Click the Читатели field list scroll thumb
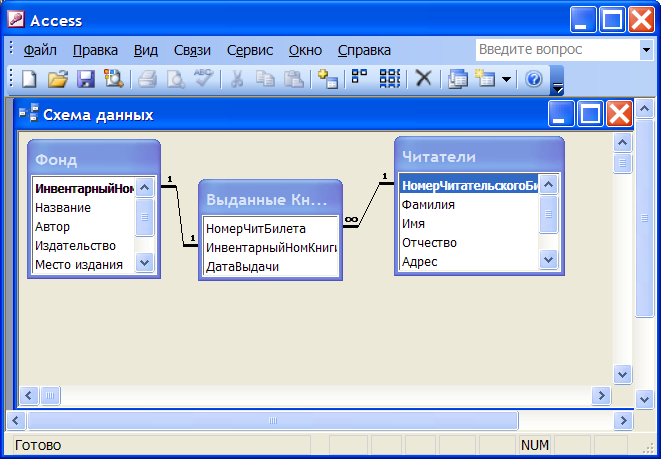Screen dimensions: 661x459 548,214
